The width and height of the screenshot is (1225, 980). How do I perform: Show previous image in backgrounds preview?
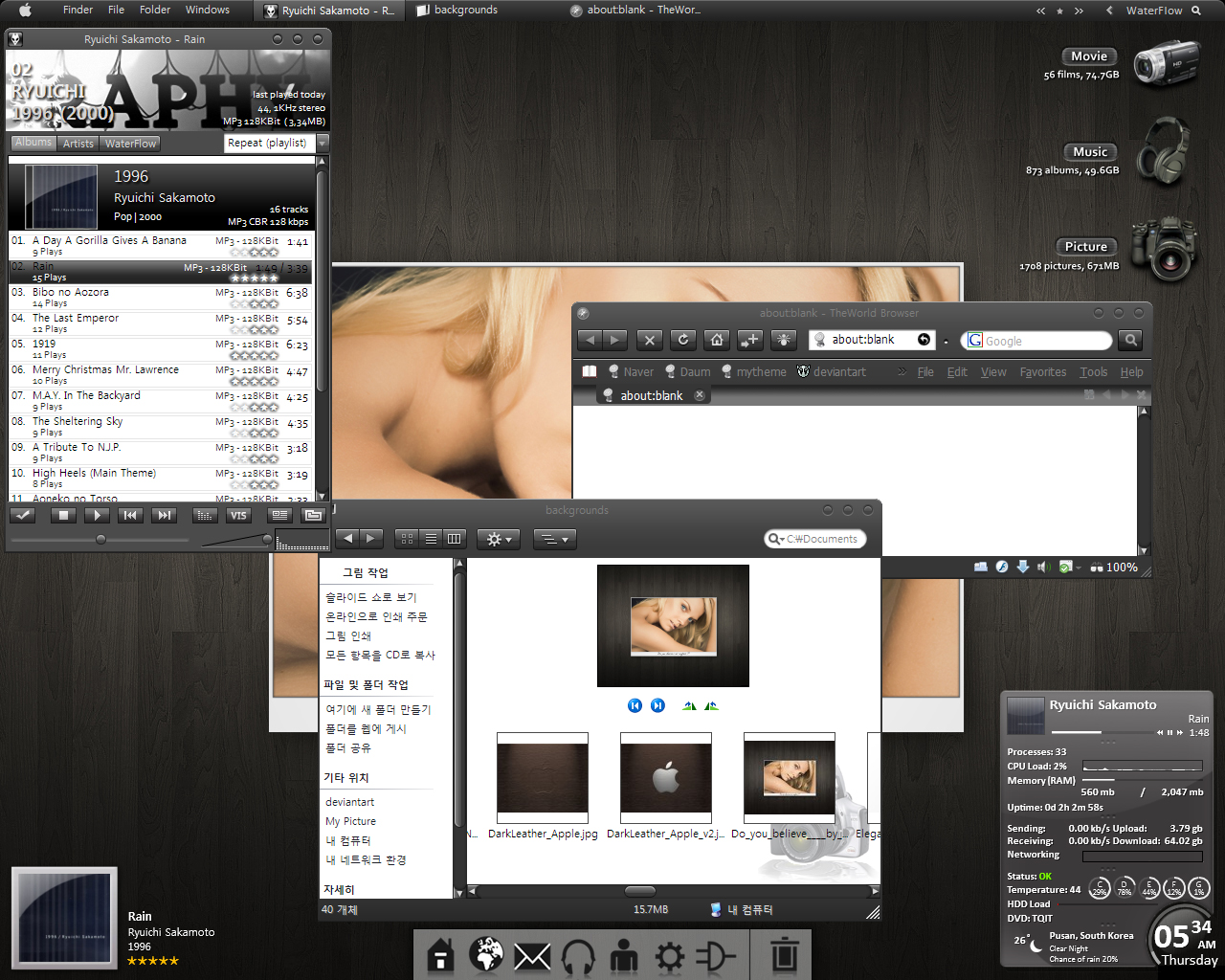coord(635,705)
